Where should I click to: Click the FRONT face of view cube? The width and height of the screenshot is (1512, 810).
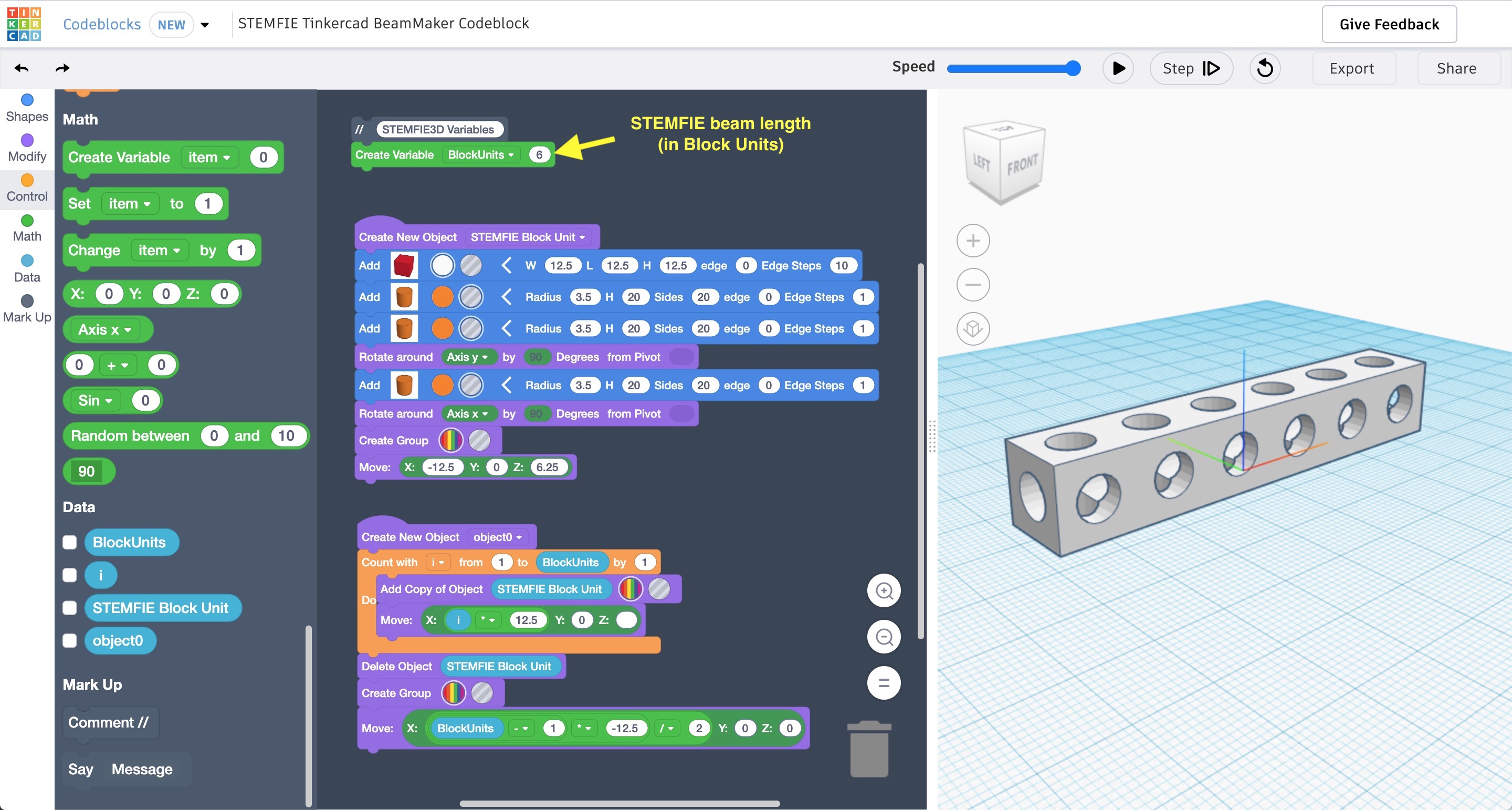(x=1023, y=164)
